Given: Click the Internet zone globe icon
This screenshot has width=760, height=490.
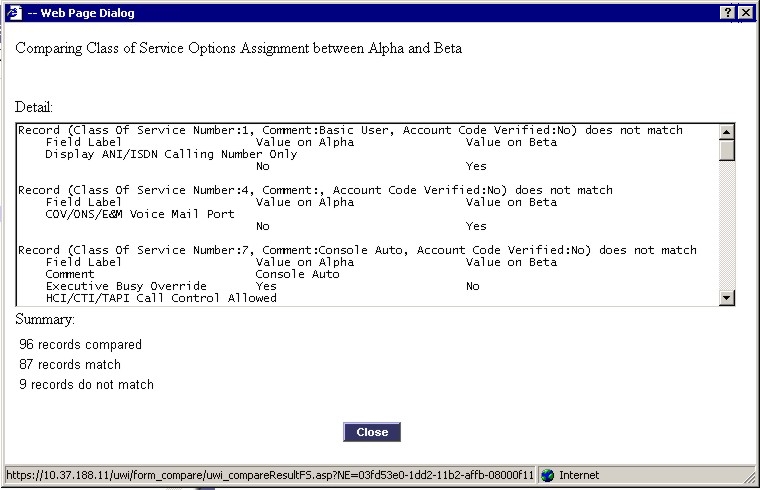Looking at the screenshot, I should tap(548, 475).
